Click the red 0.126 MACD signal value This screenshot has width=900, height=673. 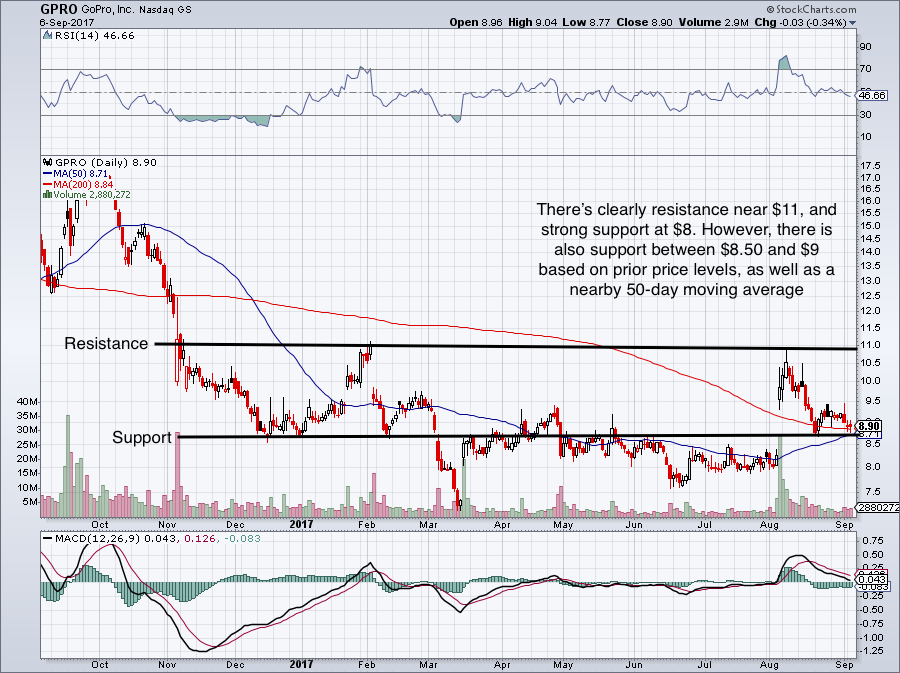point(200,539)
